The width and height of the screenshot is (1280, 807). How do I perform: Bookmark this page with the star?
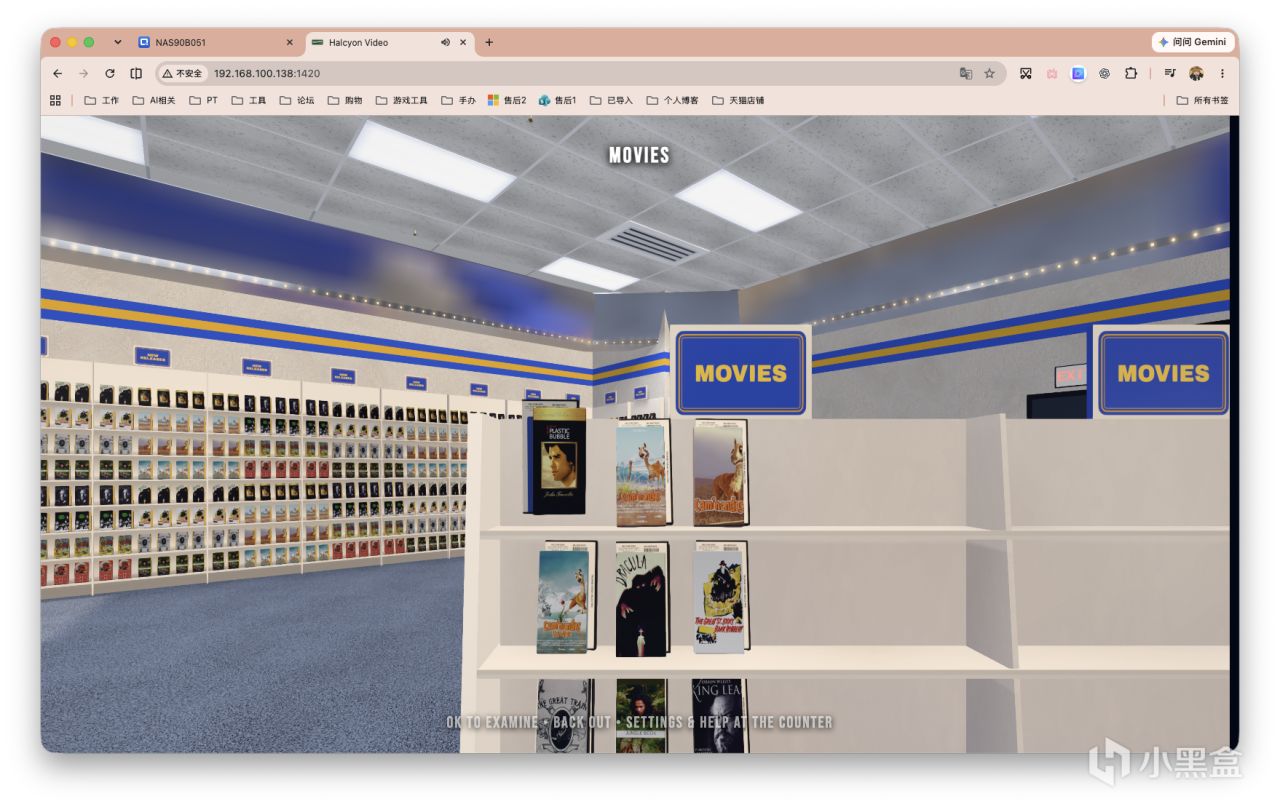(x=990, y=73)
